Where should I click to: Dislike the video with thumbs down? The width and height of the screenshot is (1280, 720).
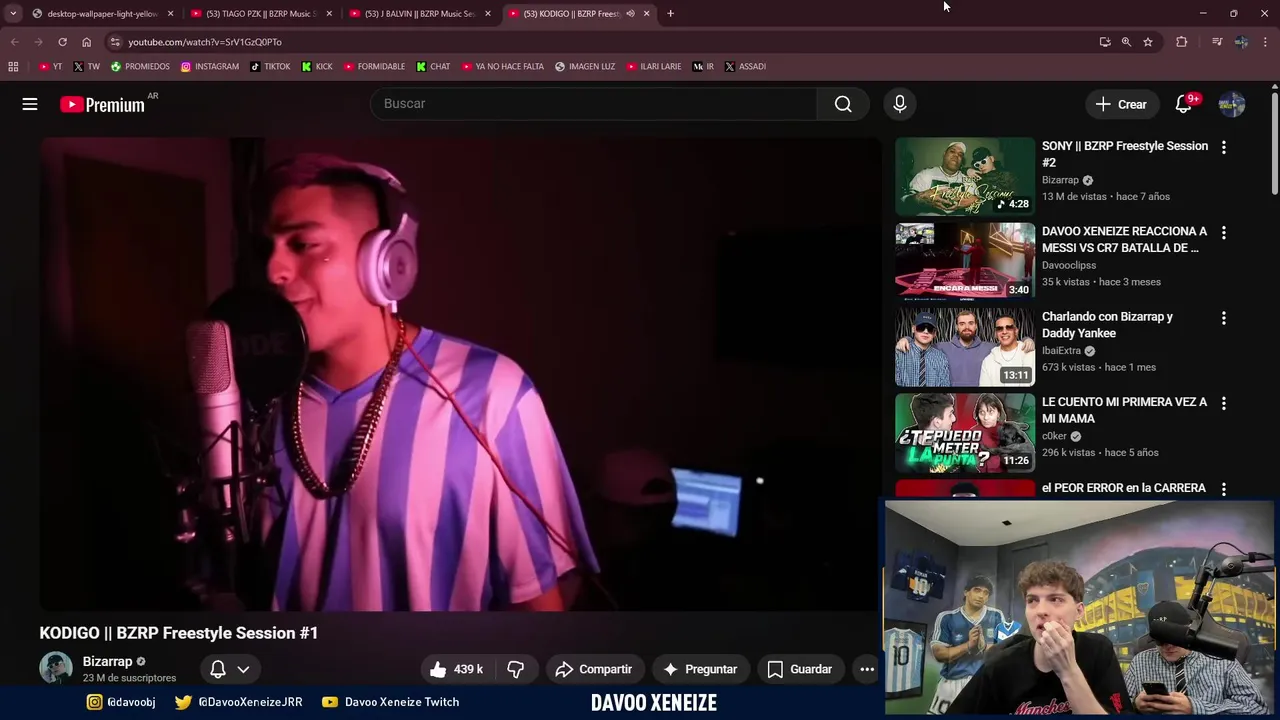516,669
